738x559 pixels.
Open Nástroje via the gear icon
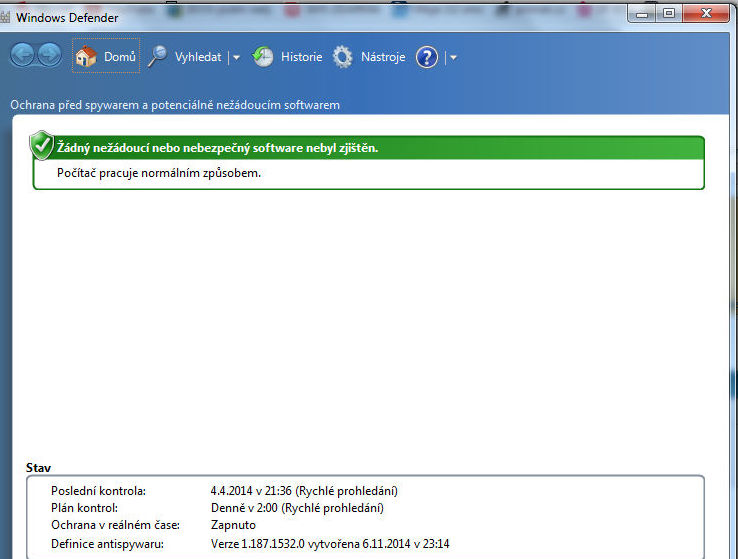coord(342,57)
